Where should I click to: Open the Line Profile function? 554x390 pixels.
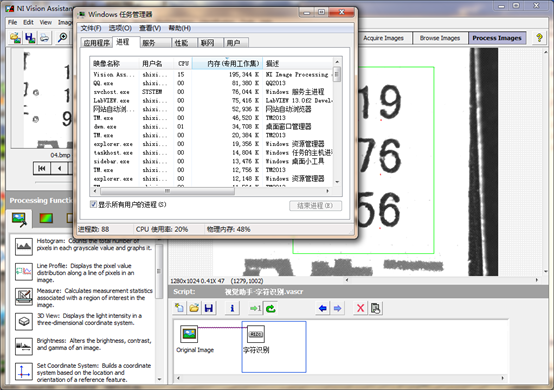click(x=24, y=272)
